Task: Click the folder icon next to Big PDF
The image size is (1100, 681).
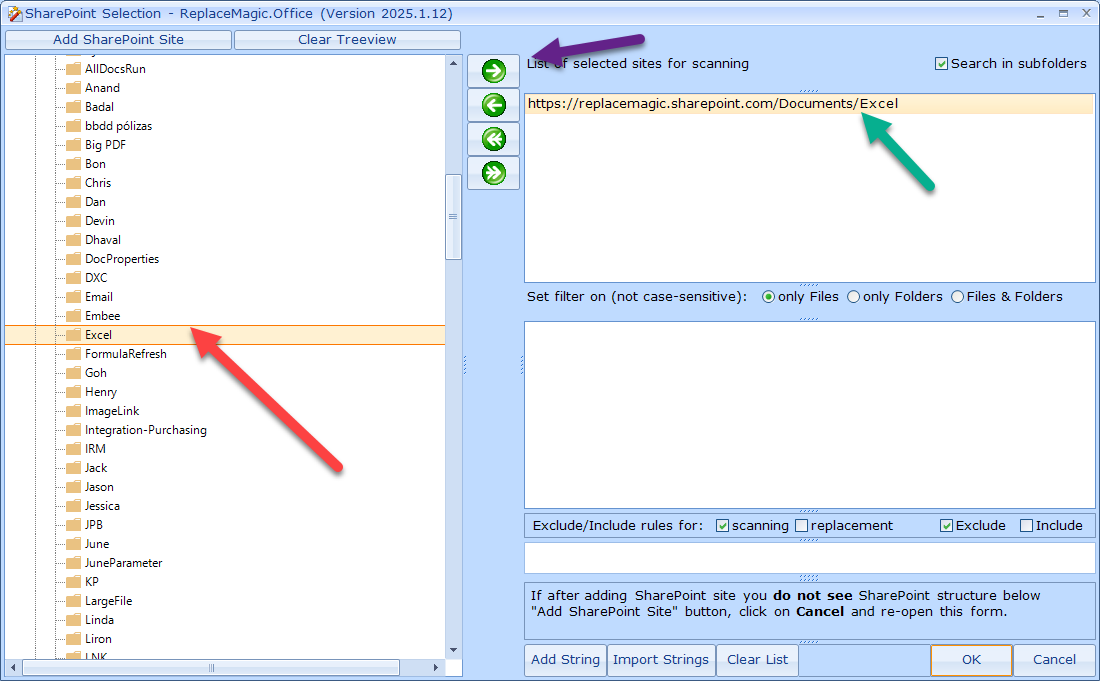Action: pos(73,145)
